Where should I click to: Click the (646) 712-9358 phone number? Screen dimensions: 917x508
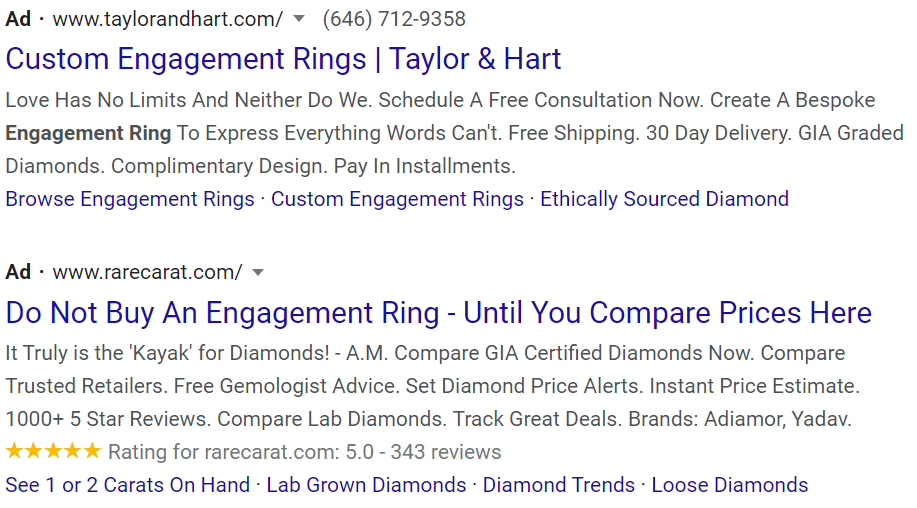point(394,19)
